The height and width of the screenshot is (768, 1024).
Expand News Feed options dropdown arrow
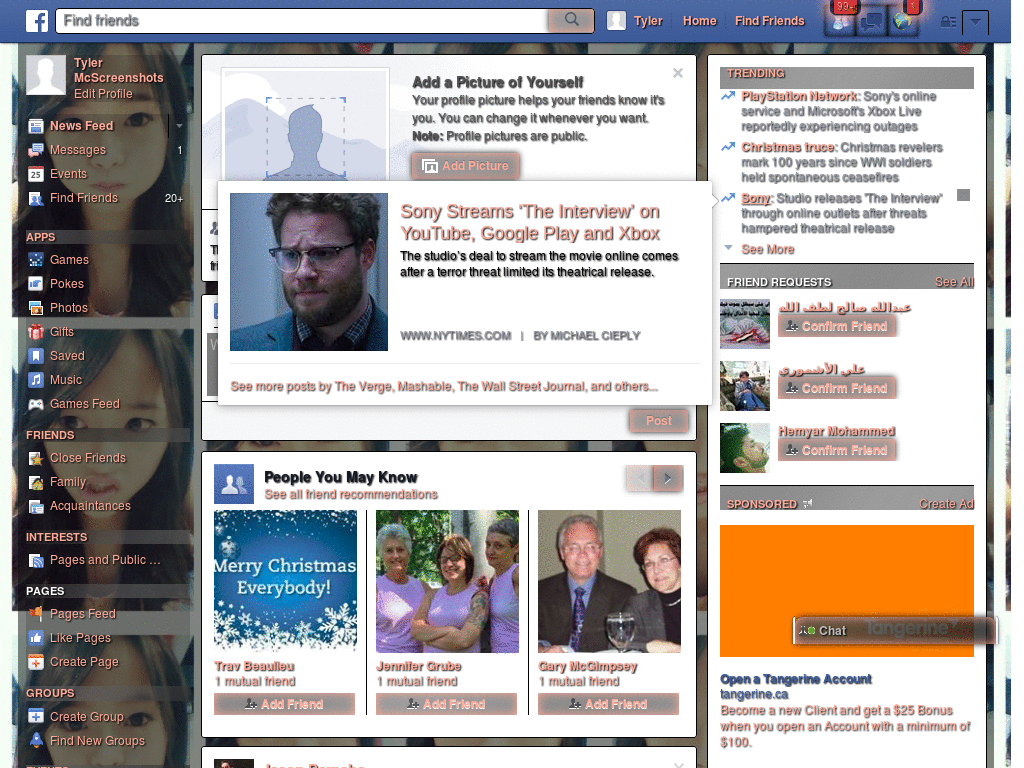point(178,126)
